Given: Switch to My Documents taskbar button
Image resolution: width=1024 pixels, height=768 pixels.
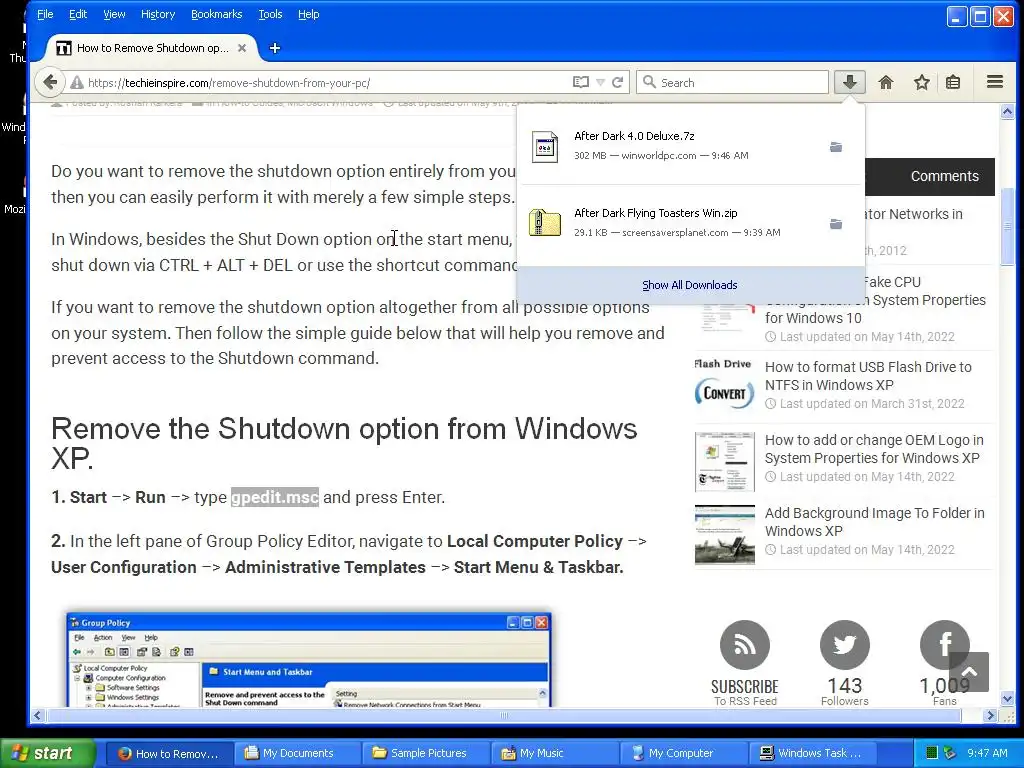Looking at the screenshot, I should [x=297, y=753].
